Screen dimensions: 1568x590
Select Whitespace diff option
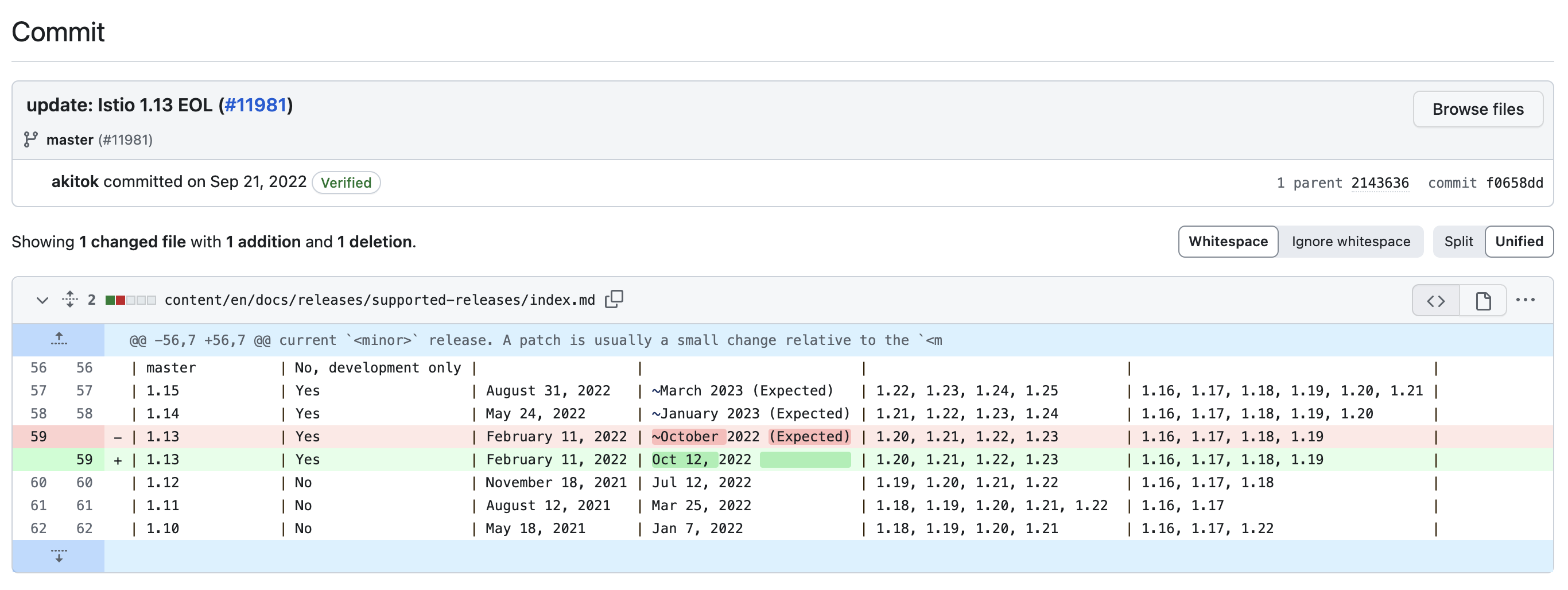tap(1228, 241)
